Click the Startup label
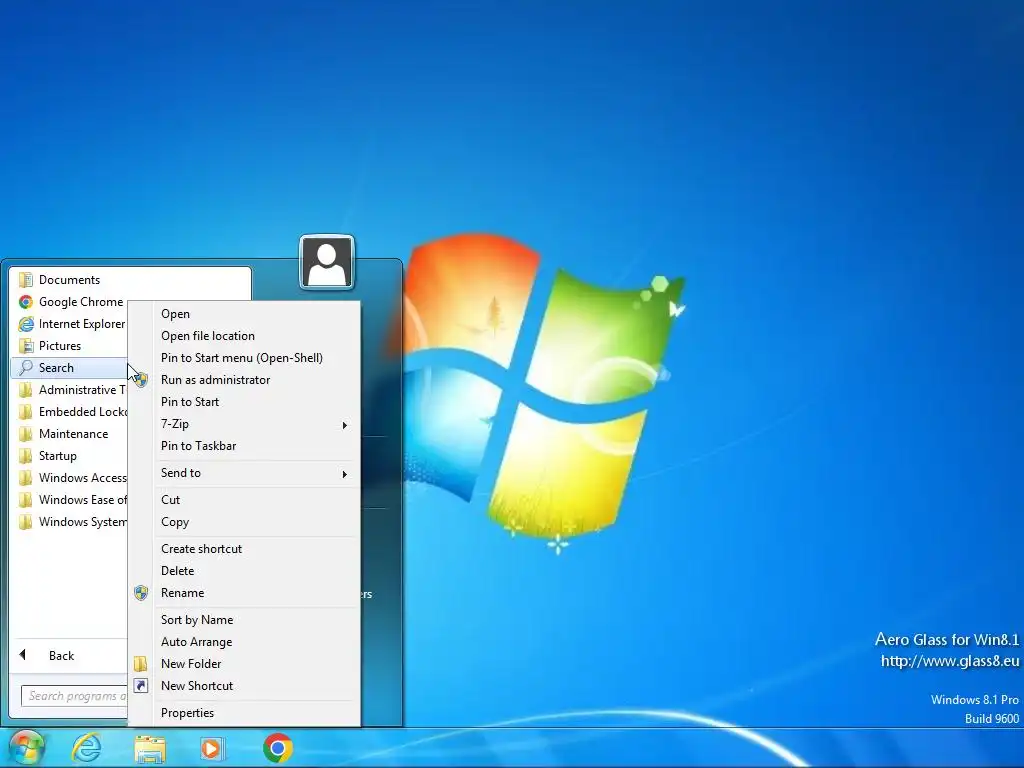This screenshot has height=768, width=1024. coord(57,456)
